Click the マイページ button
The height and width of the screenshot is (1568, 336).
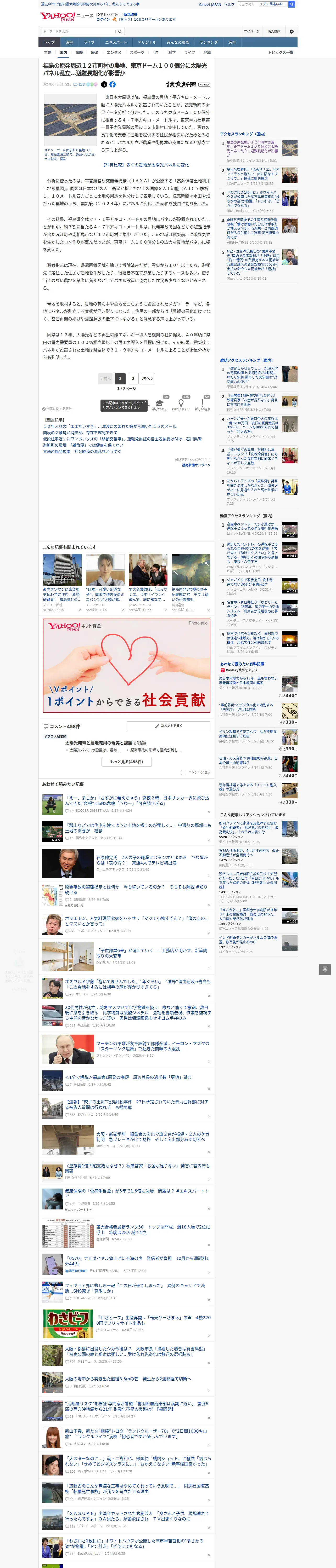point(252,32)
